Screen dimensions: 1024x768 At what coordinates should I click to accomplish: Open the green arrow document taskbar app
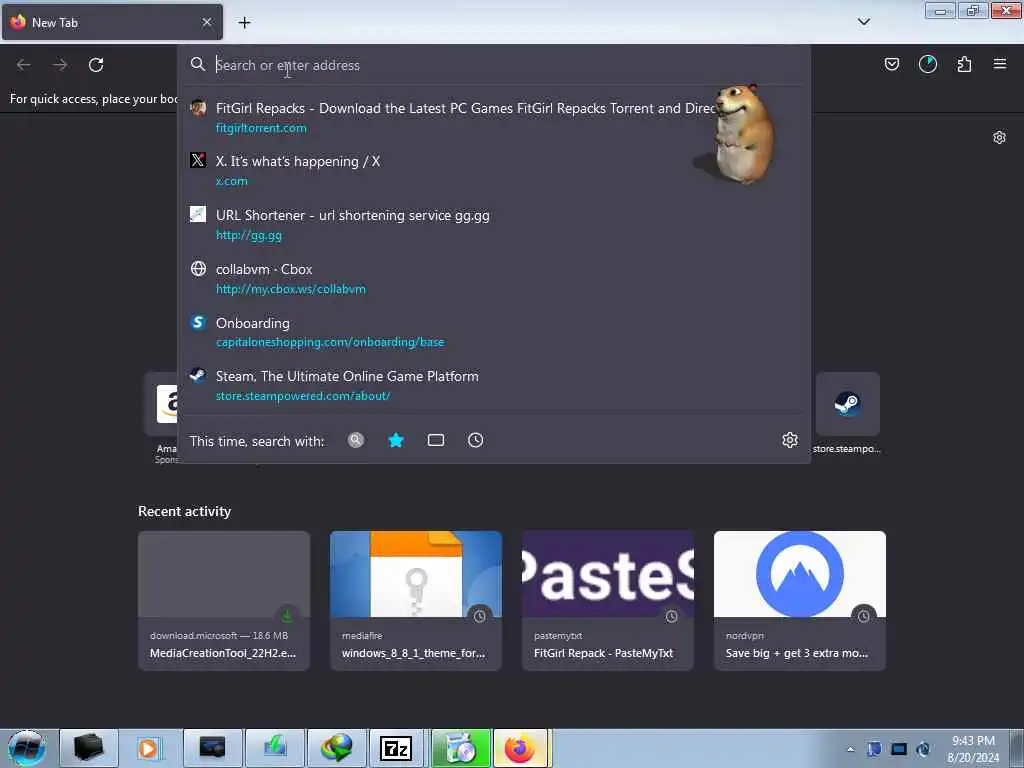pos(275,748)
